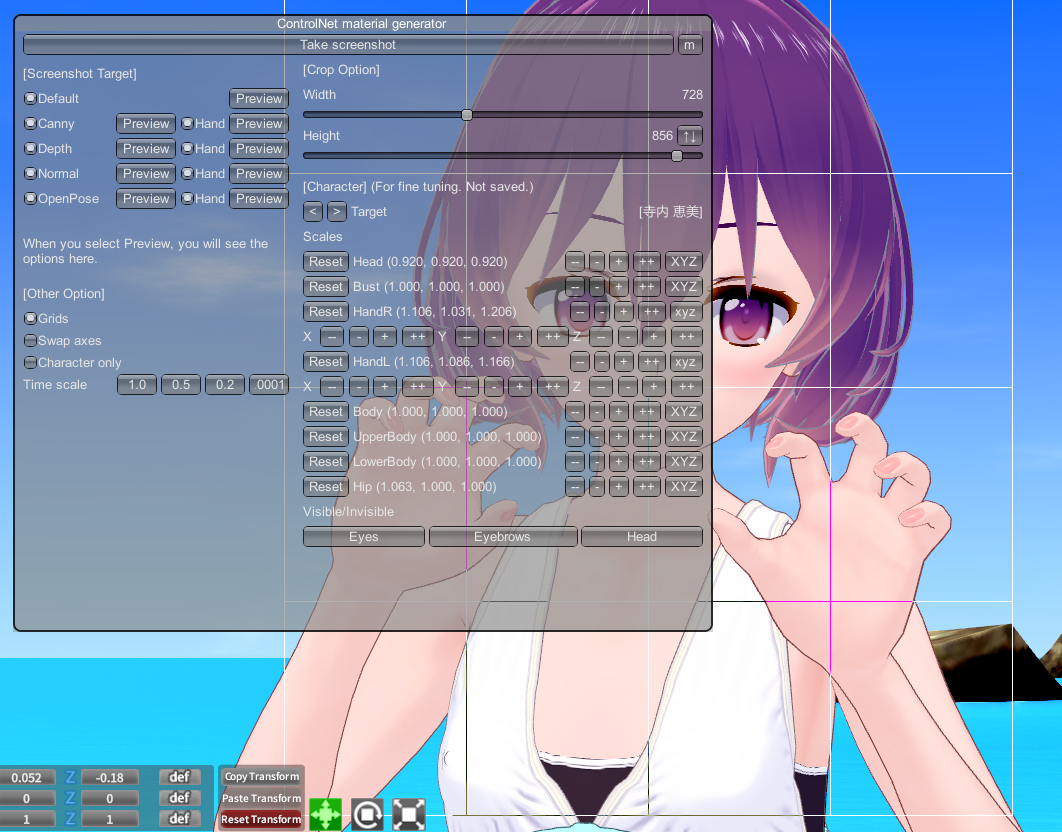Toggle xyz mode for HandR scale
1062x832 pixels.
(x=685, y=312)
